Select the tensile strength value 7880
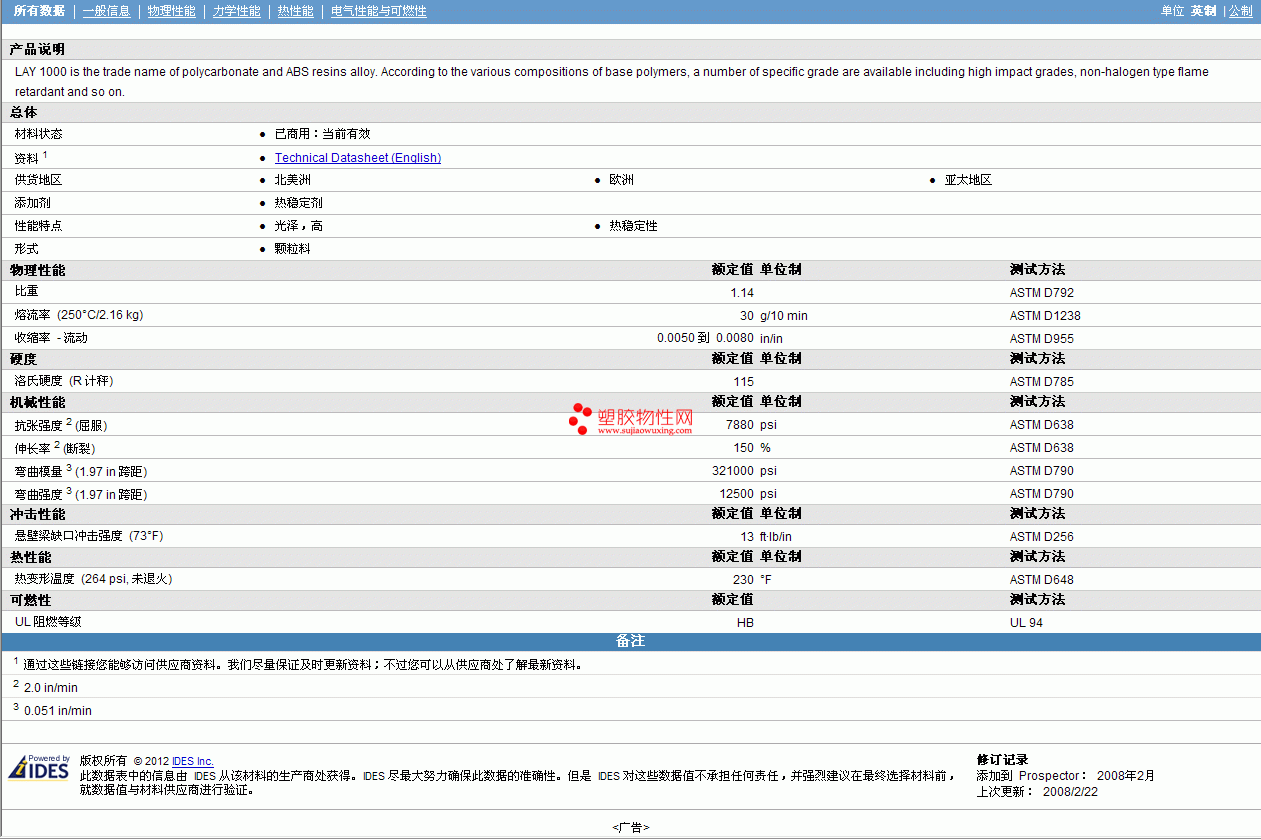The image size is (1261, 840). click(x=740, y=425)
